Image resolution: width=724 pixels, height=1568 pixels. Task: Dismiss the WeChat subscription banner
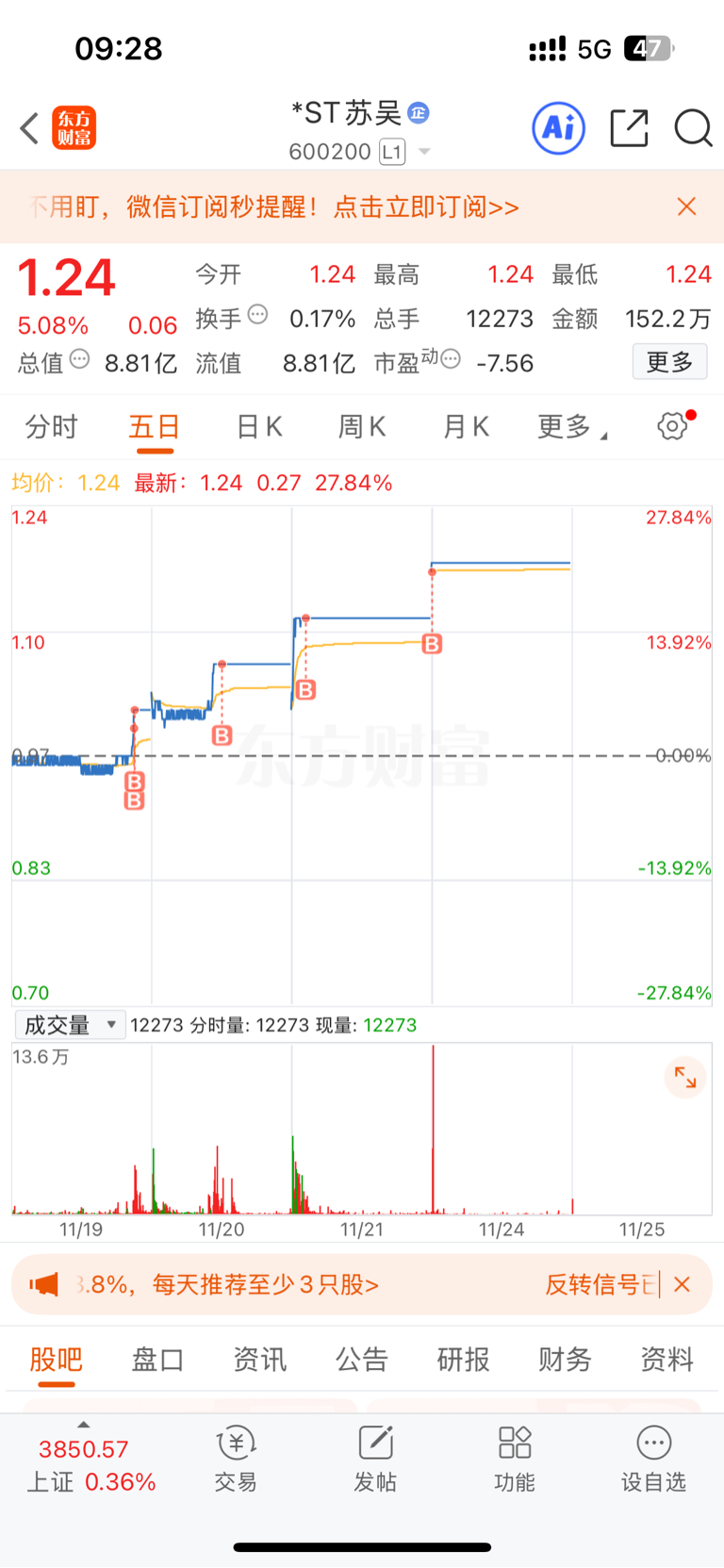(686, 206)
